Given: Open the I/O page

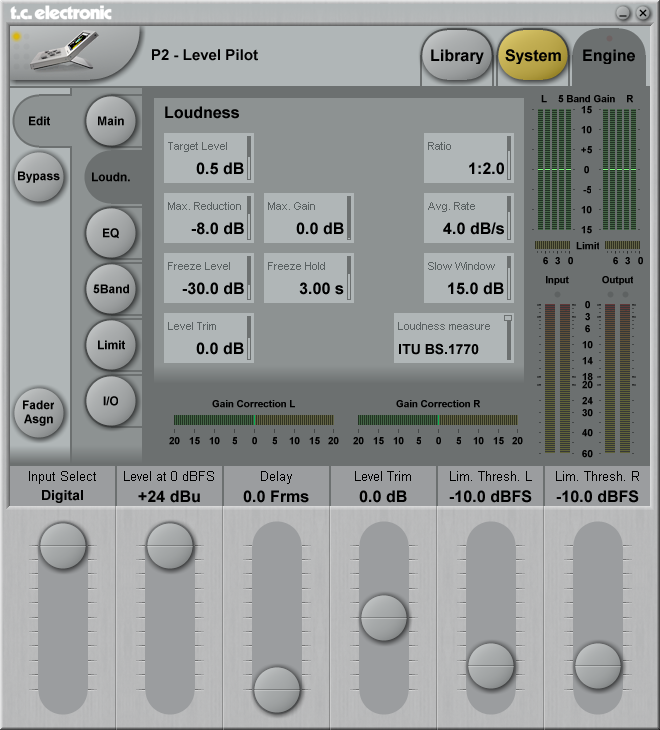Looking at the screenshot, I should click(111, 401).
